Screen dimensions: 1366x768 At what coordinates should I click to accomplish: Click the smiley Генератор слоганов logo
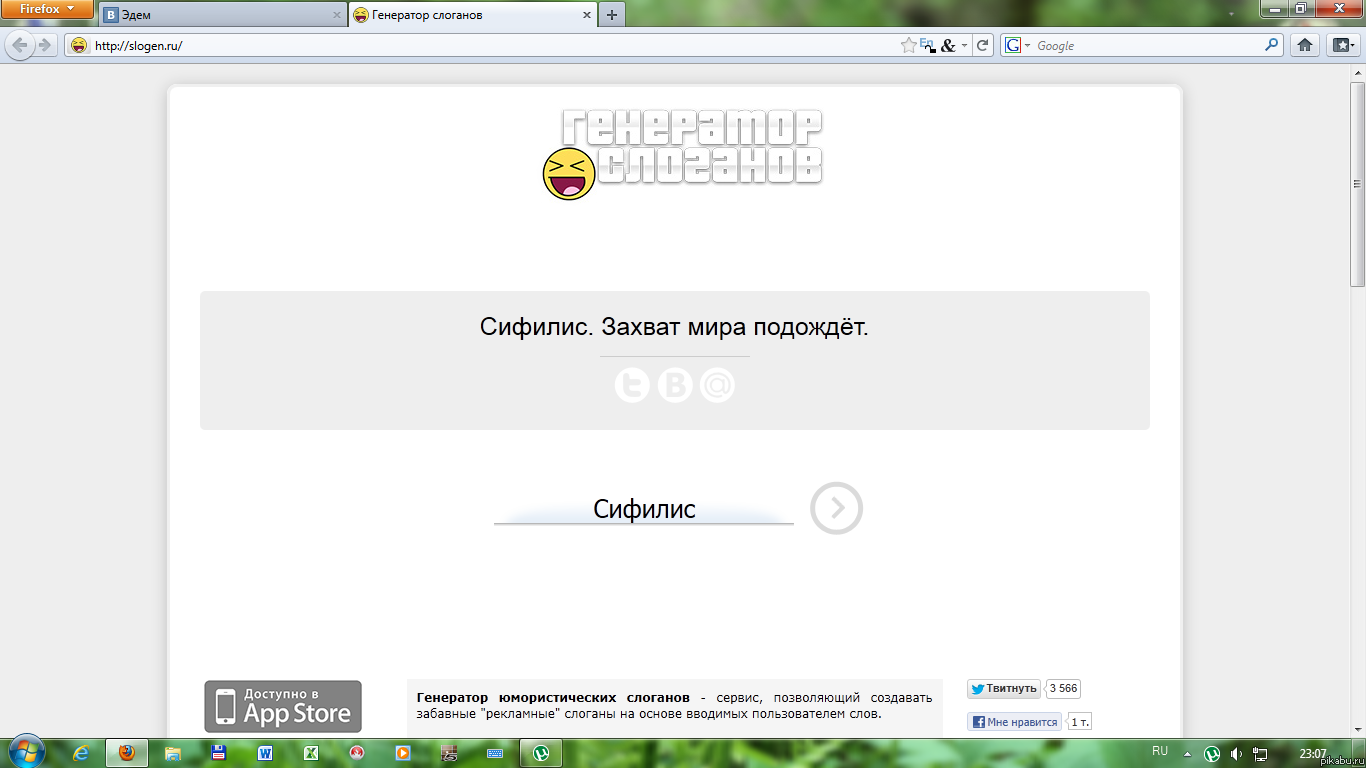(x=682, y=153)
